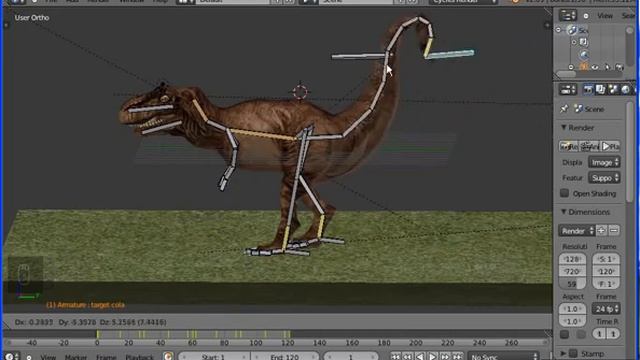This screenshot has height=360, width=640.
Task: Click the resolution Y field showing 720
Action: click(572, 271)
